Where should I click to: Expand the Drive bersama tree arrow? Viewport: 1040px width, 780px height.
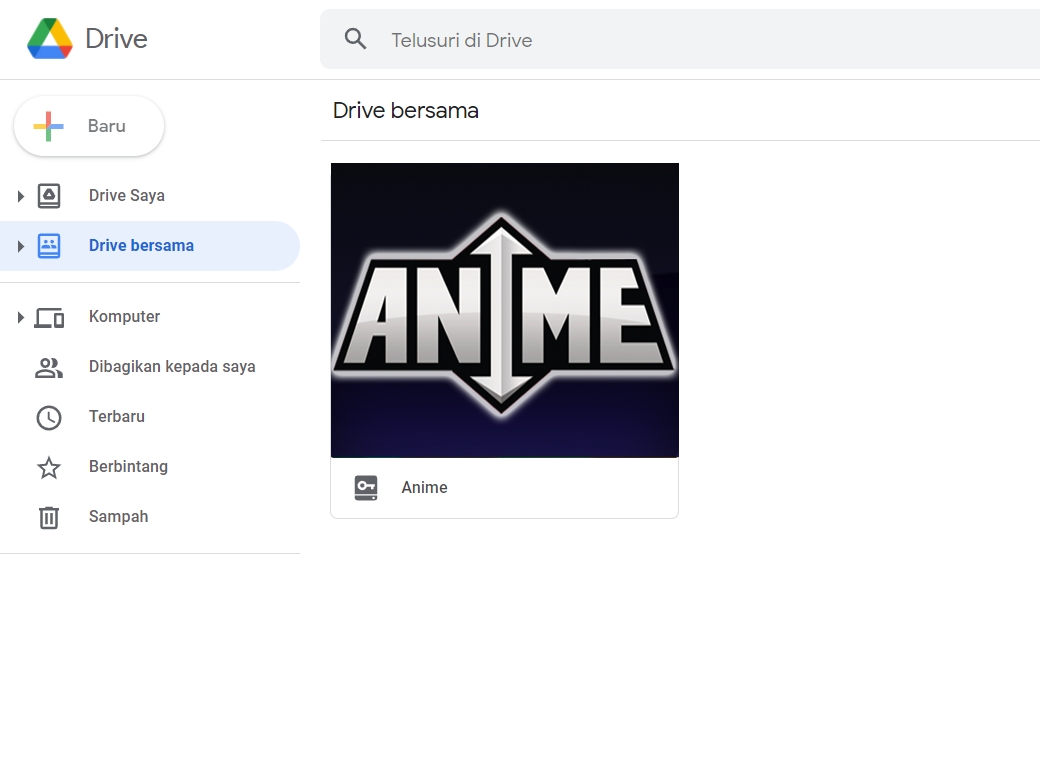21,246
